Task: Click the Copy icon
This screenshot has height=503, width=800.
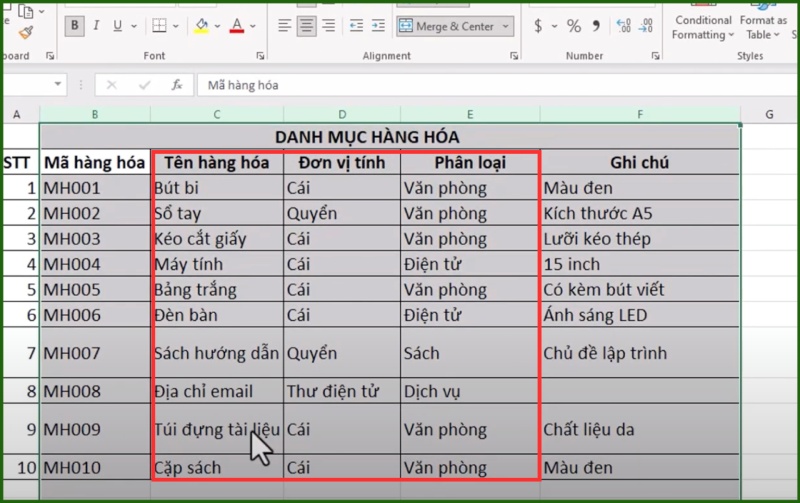Action: [25, 10]
